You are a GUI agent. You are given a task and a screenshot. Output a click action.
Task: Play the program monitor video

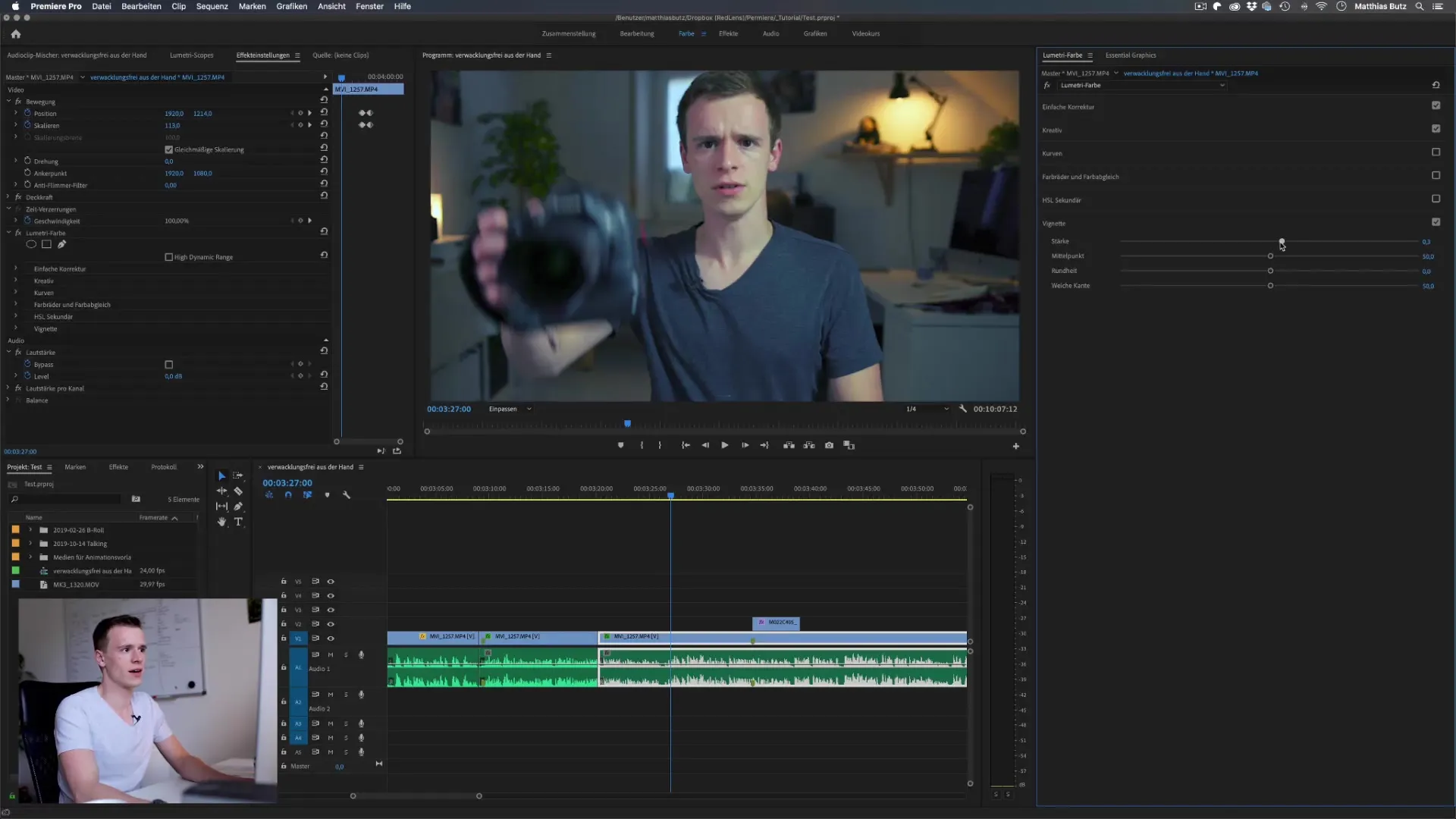pos(724,446)
